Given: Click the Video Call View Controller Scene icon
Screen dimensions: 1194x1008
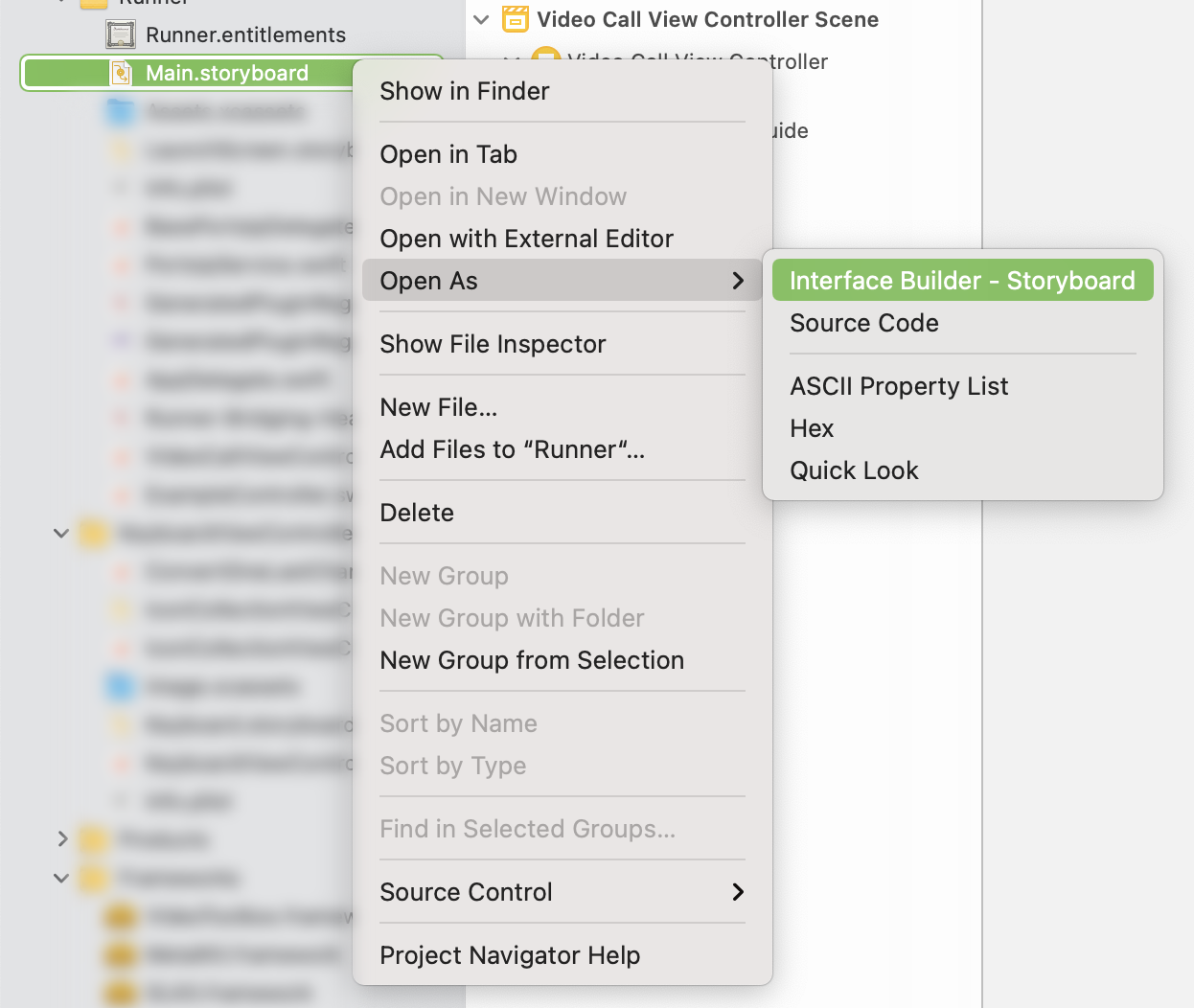Looking at the screenshot, I should click(x=516, y=19).
